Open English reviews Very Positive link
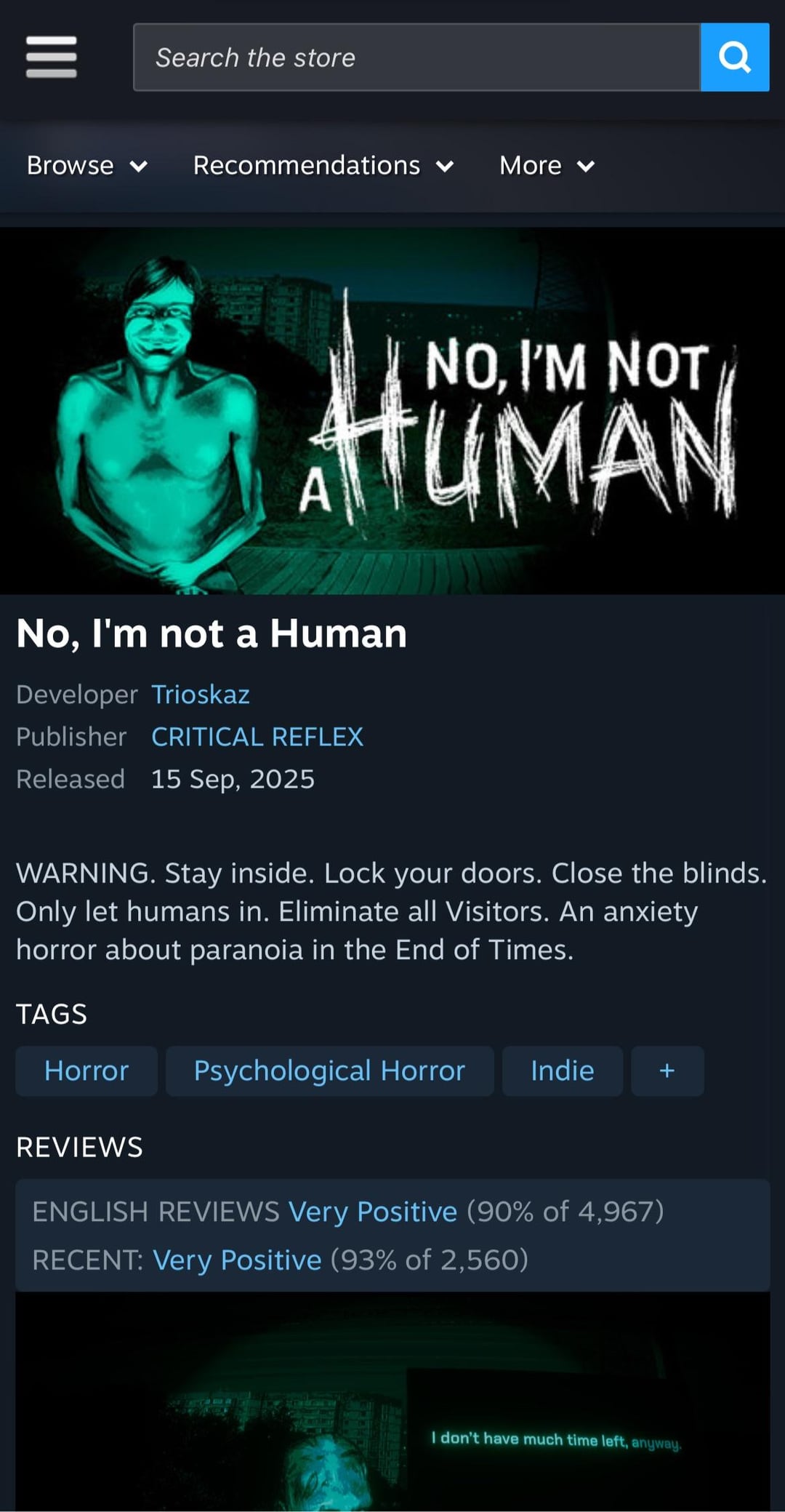Image resolution: width=785 pixels, height=1512 pixels. pos(373,1212)
